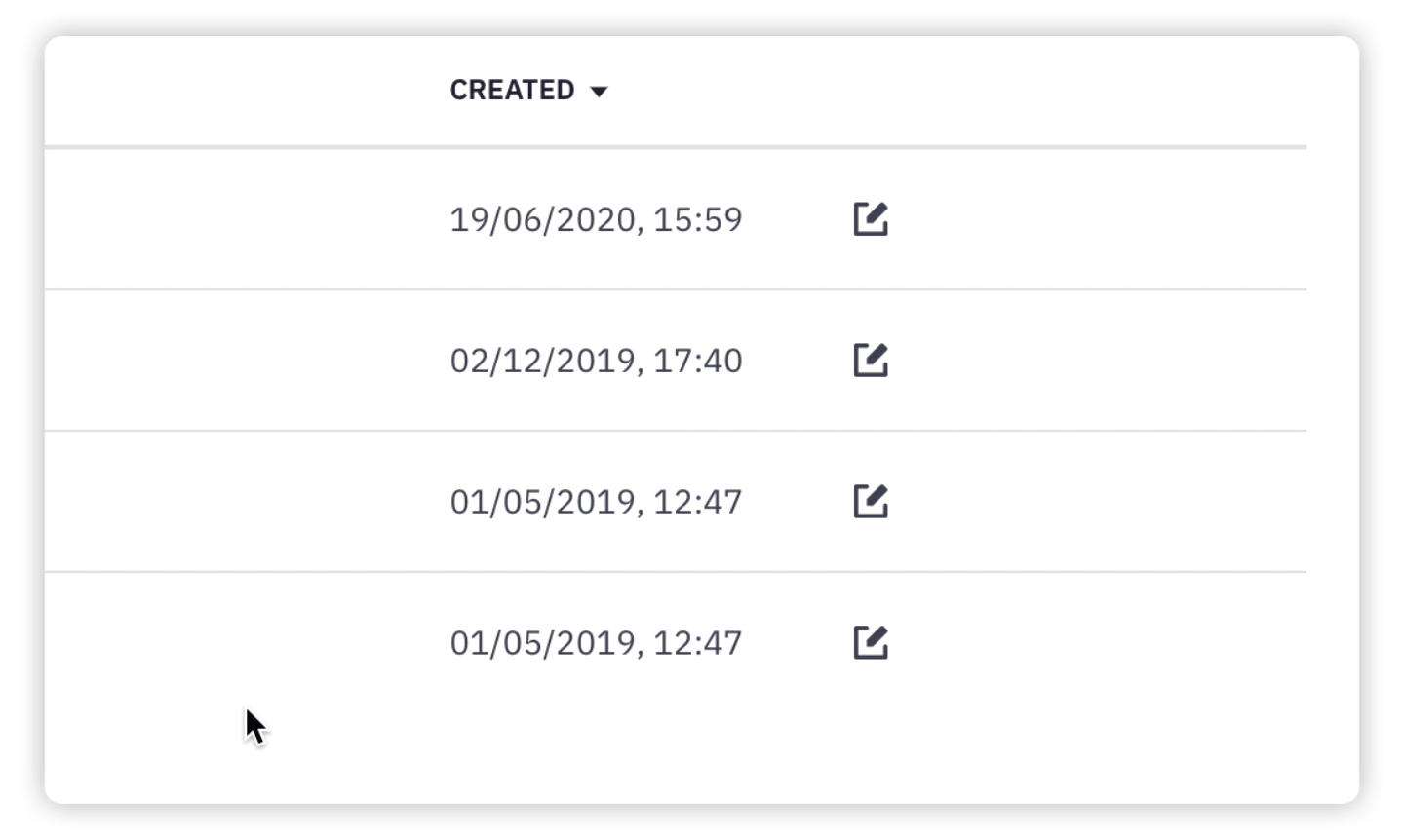The width and height of the screenshot is (1404, 840).
Task: Click the year 2020 in first date
Action: [x=597, y=220]
